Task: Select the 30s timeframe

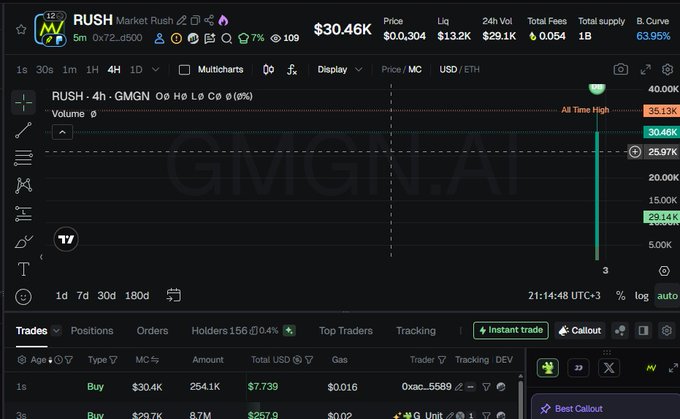Action: point(45,69)
